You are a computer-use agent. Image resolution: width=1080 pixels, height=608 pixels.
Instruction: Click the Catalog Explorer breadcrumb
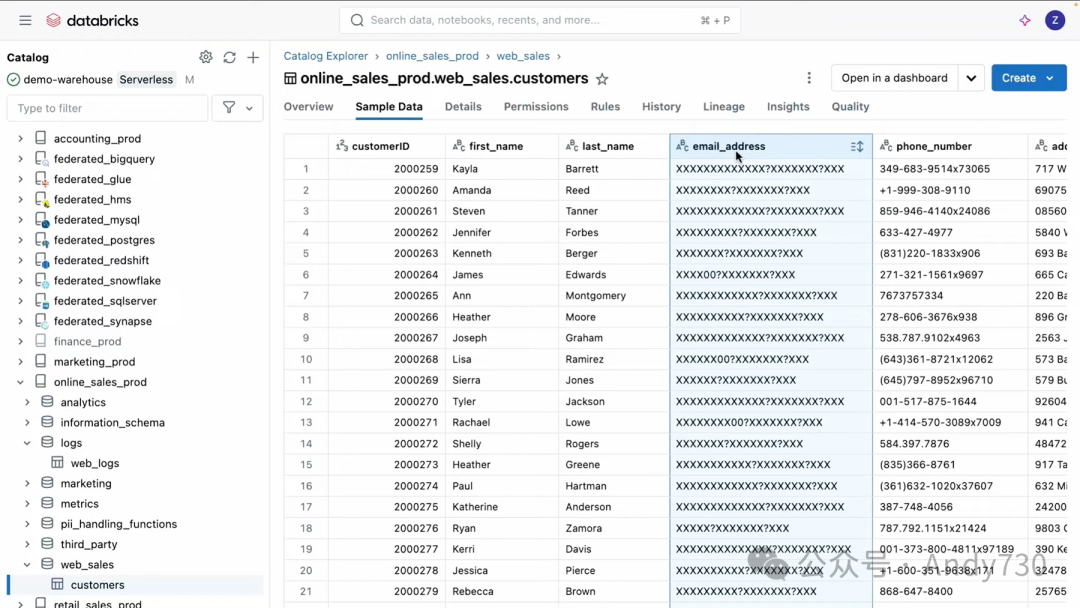326,56
